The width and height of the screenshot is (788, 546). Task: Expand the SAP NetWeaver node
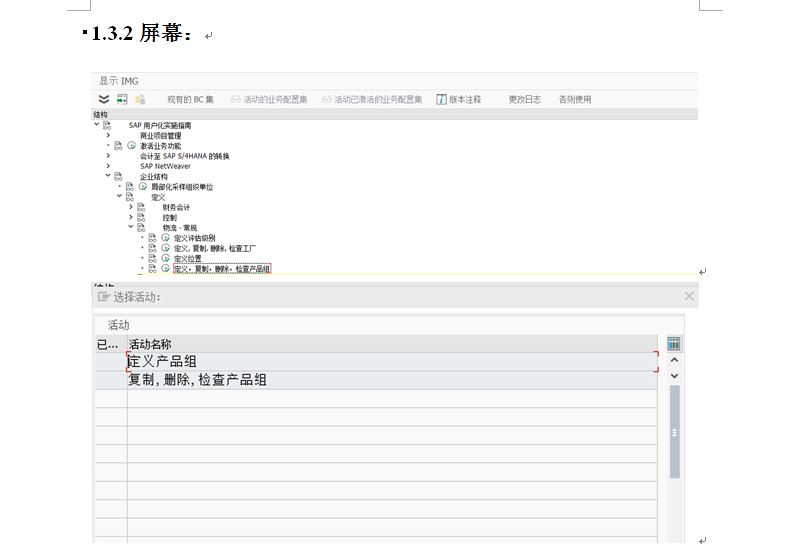[108, 166]
